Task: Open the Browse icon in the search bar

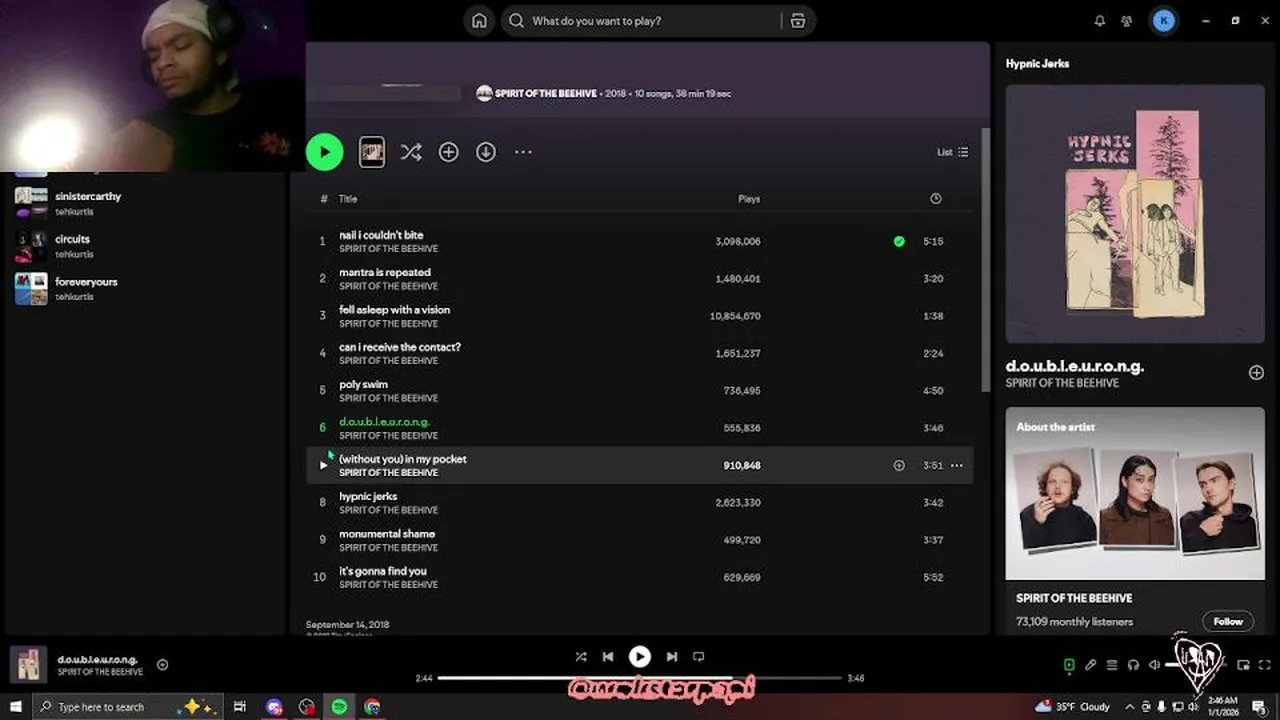Action: point(798,21)
